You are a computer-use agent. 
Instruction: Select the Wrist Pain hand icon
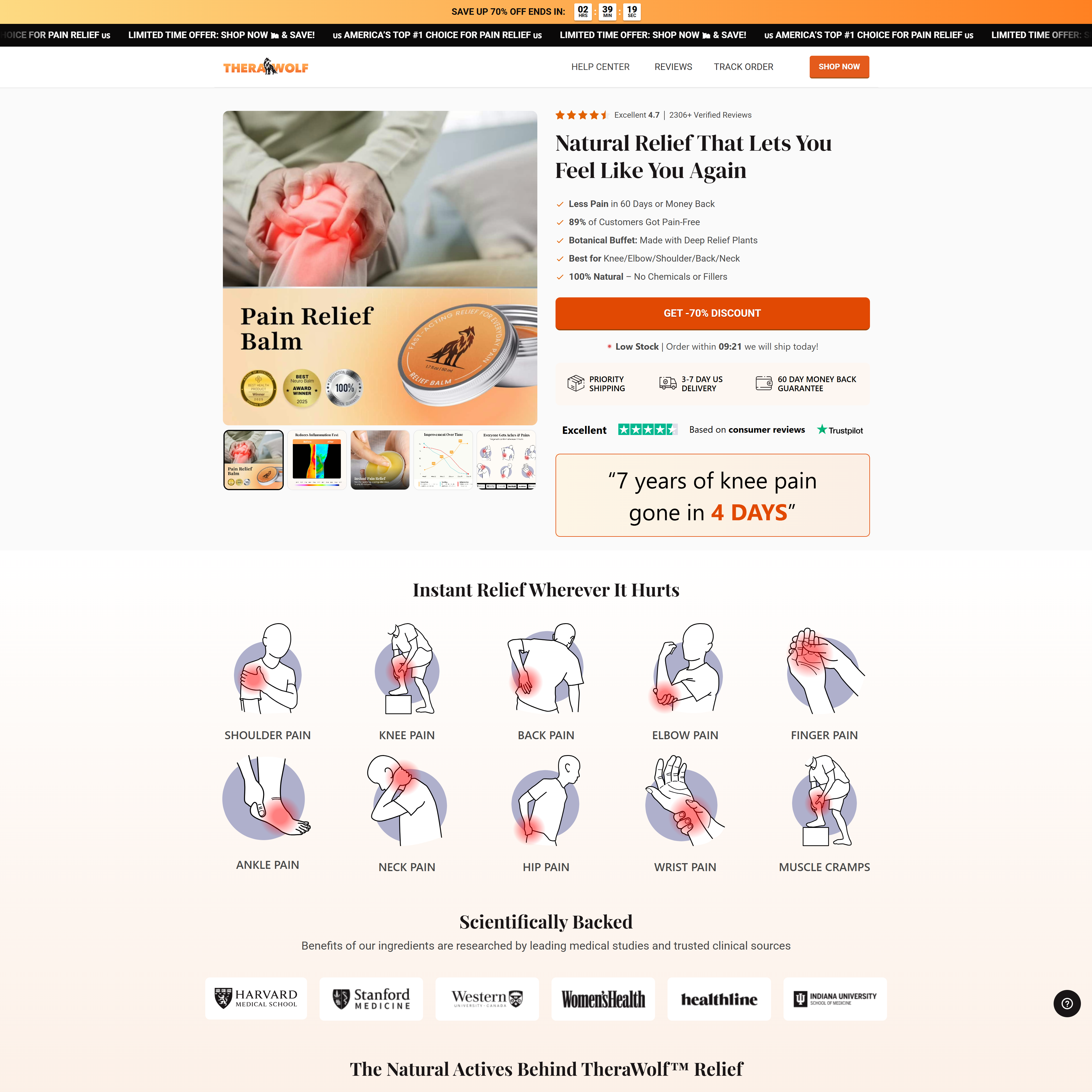(x=685, y=800)
